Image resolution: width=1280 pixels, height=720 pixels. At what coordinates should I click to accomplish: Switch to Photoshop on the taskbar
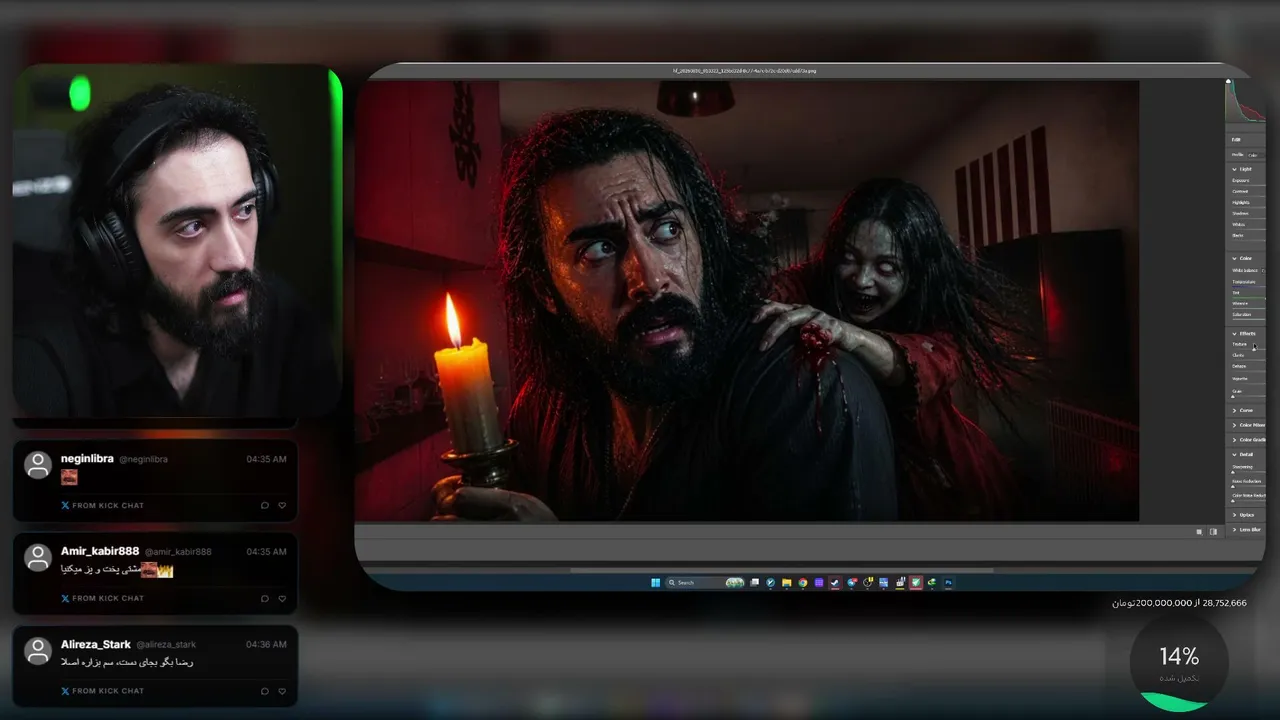(948, 582)
